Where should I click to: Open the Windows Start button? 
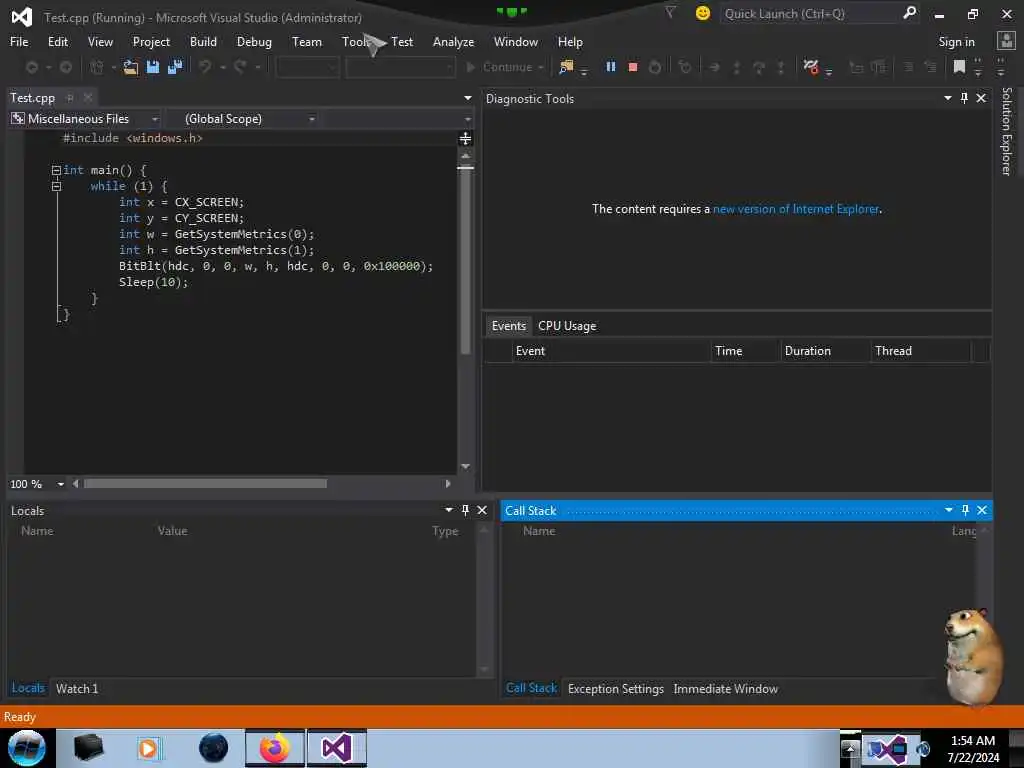click(27, 748)
